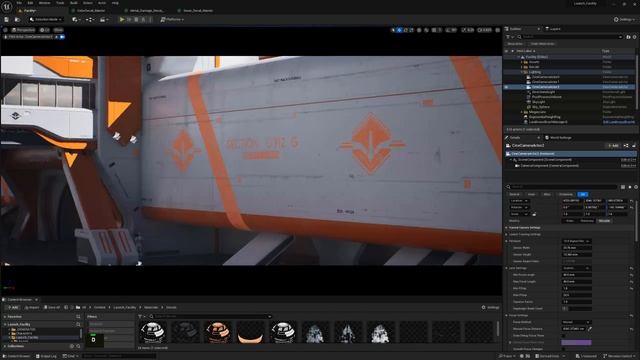This screenshot has width=640, height=360.
Task: Maximize the viewport with the corner icon
Action: tap(498, 30)
